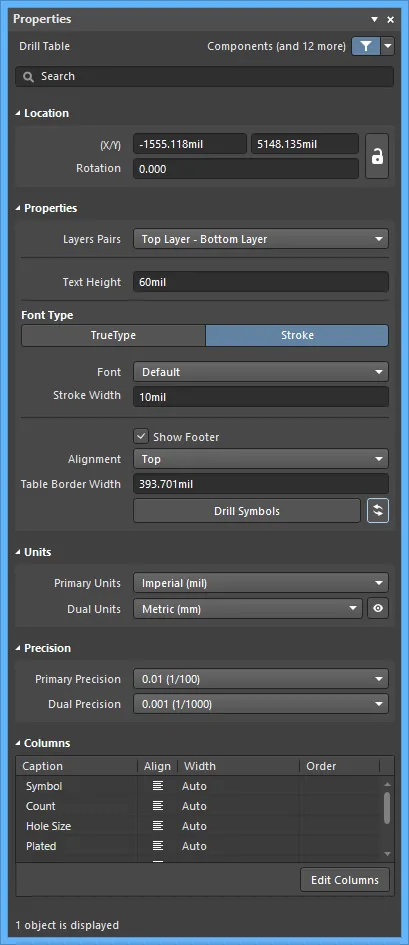Image resolution: width=409 pixels, height=945 pixels.
Task: Click the Search magnifier icon
Action: [28, 77]
